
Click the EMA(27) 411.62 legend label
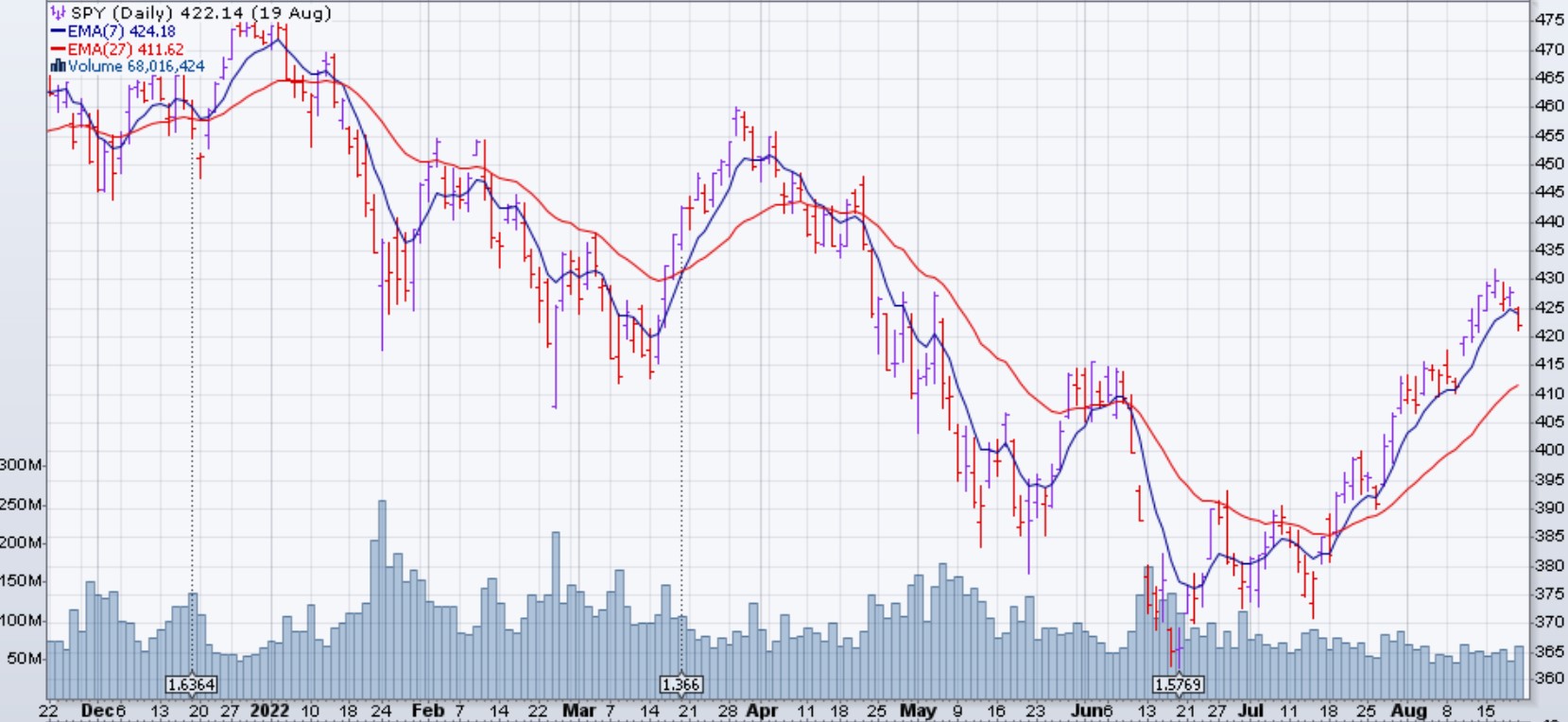tap(125, 49)
